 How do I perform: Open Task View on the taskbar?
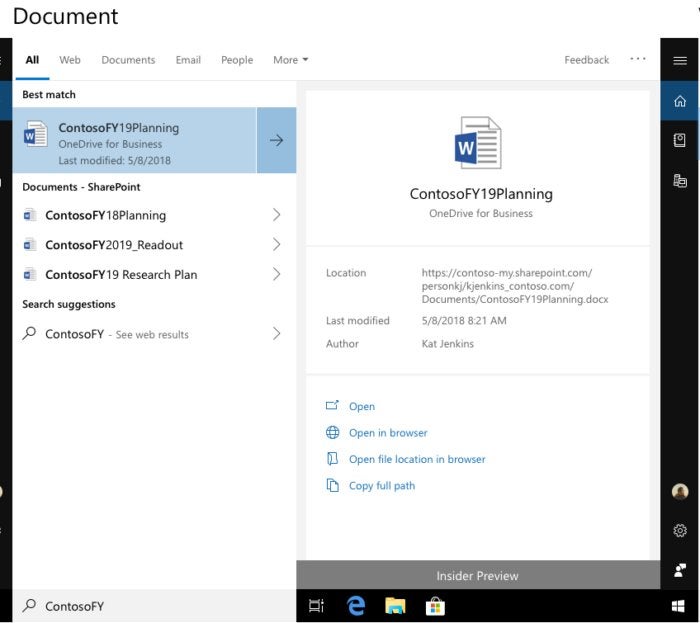coord(316,606)
